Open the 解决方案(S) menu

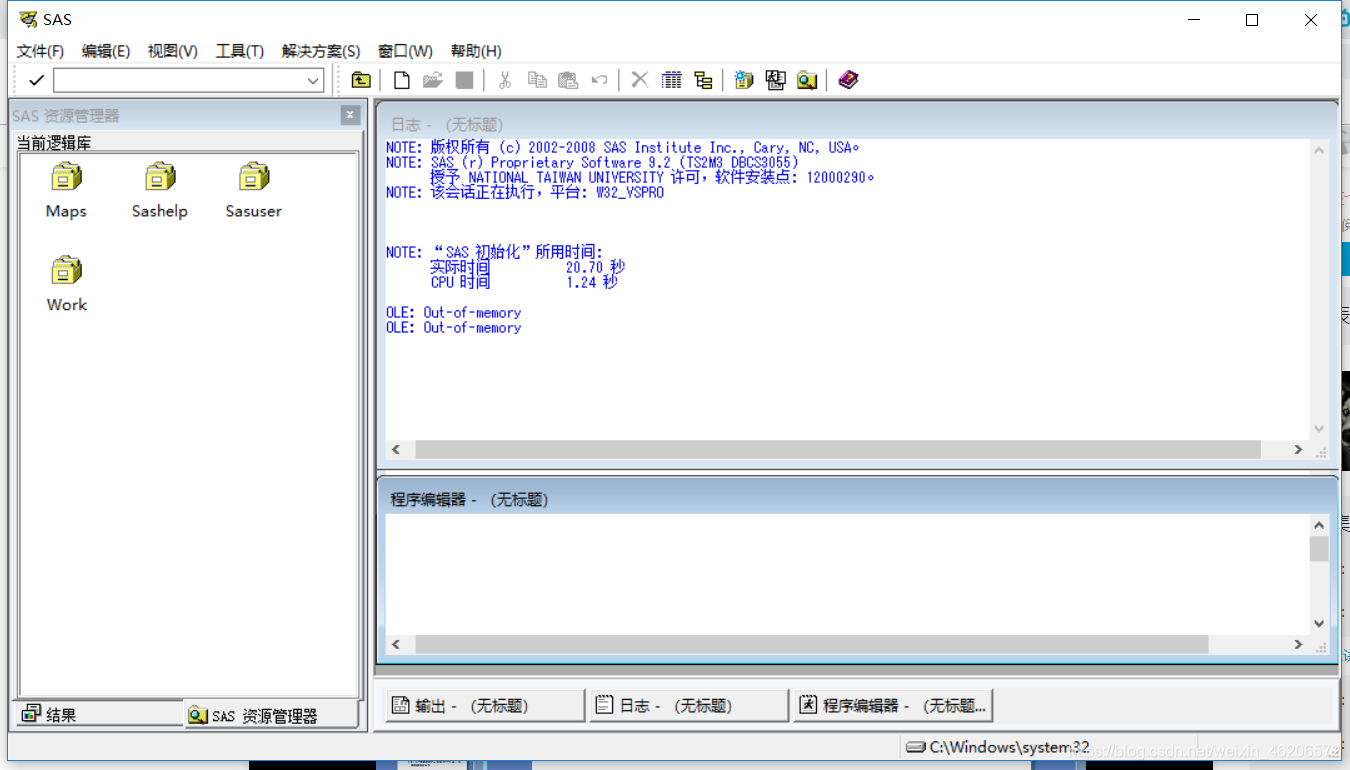pyautogui.click(x=321, y=51)
